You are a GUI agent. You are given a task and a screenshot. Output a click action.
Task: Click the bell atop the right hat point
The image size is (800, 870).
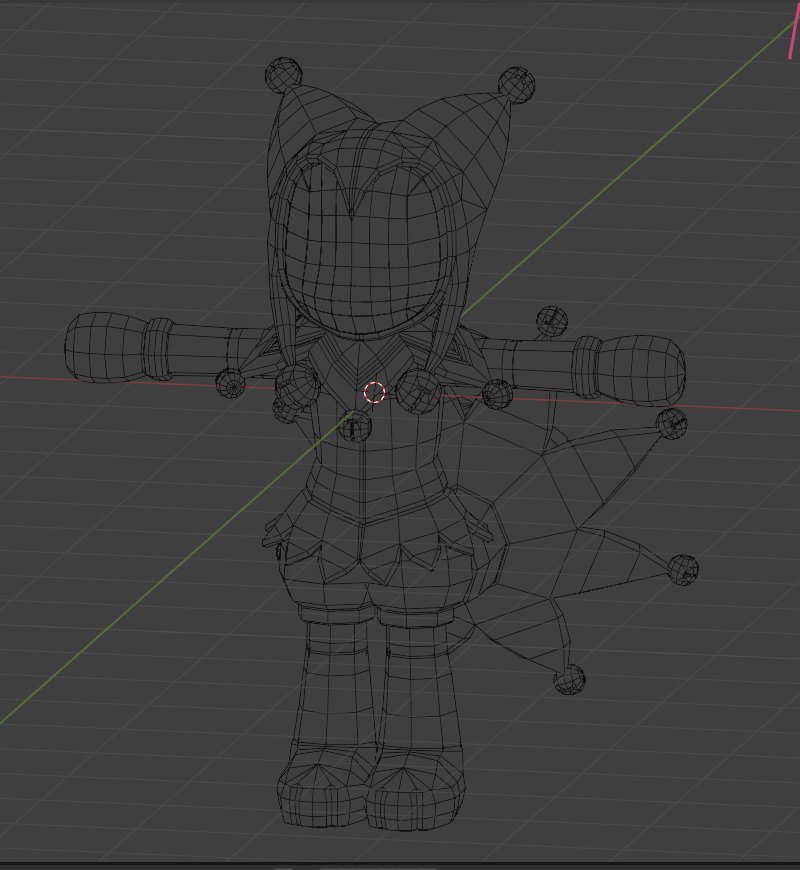(517, 85)
